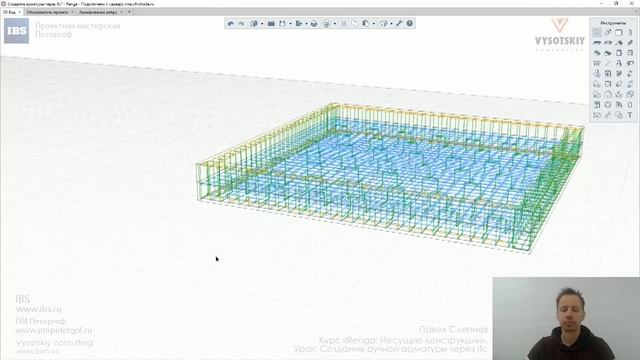
Task: Click the export icon in toolbar
Action: pos(299,24)
